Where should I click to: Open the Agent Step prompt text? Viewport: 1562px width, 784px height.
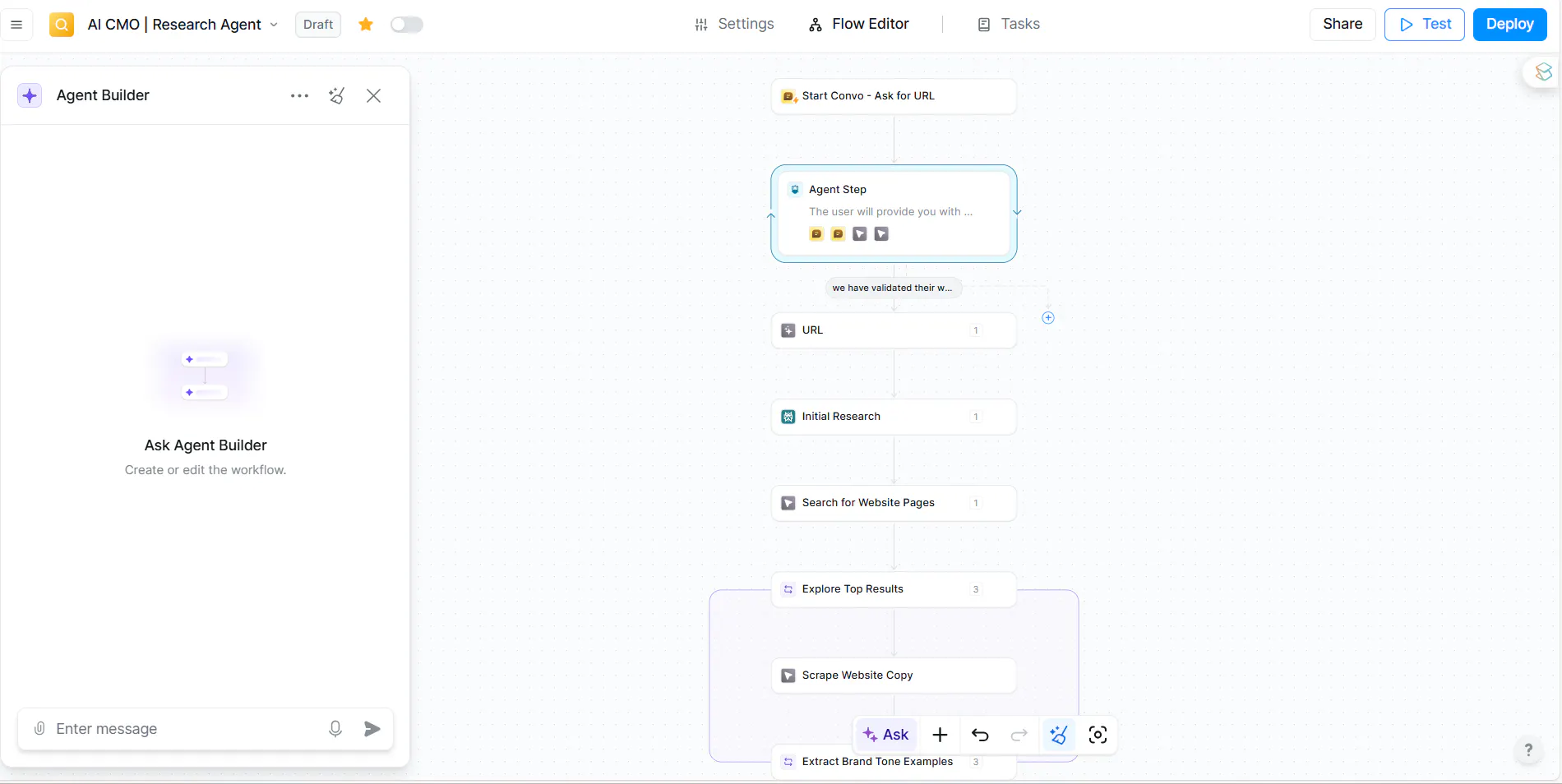[890, 212]
